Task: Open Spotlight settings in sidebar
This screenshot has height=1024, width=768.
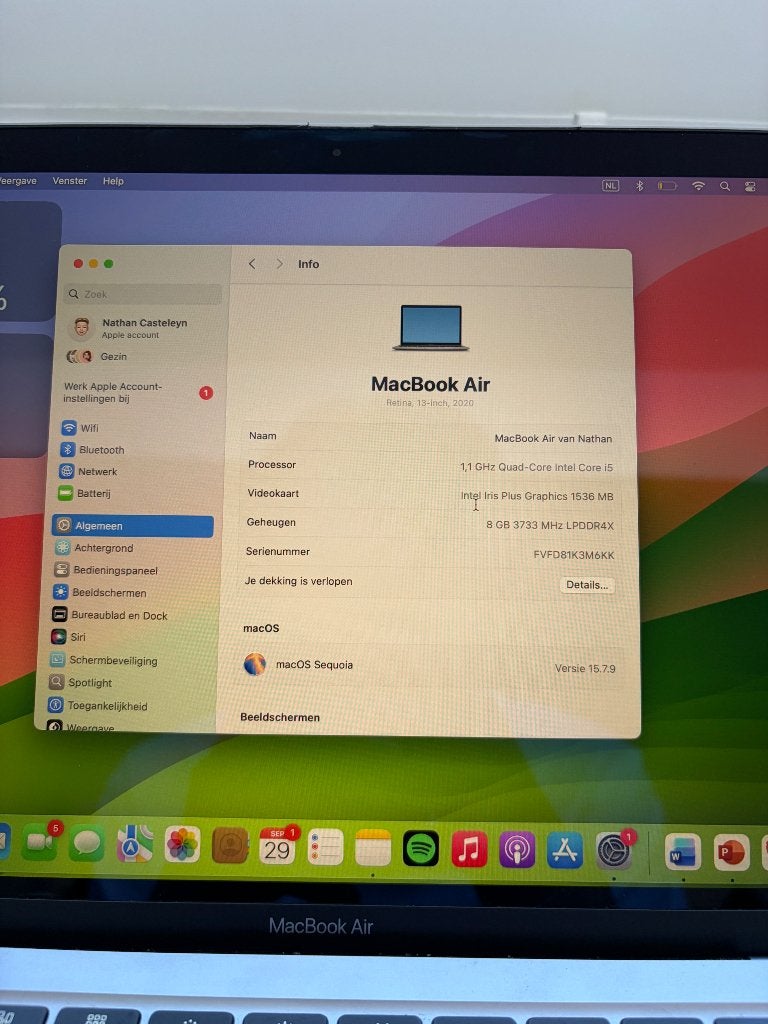Action: coord(80,682)
